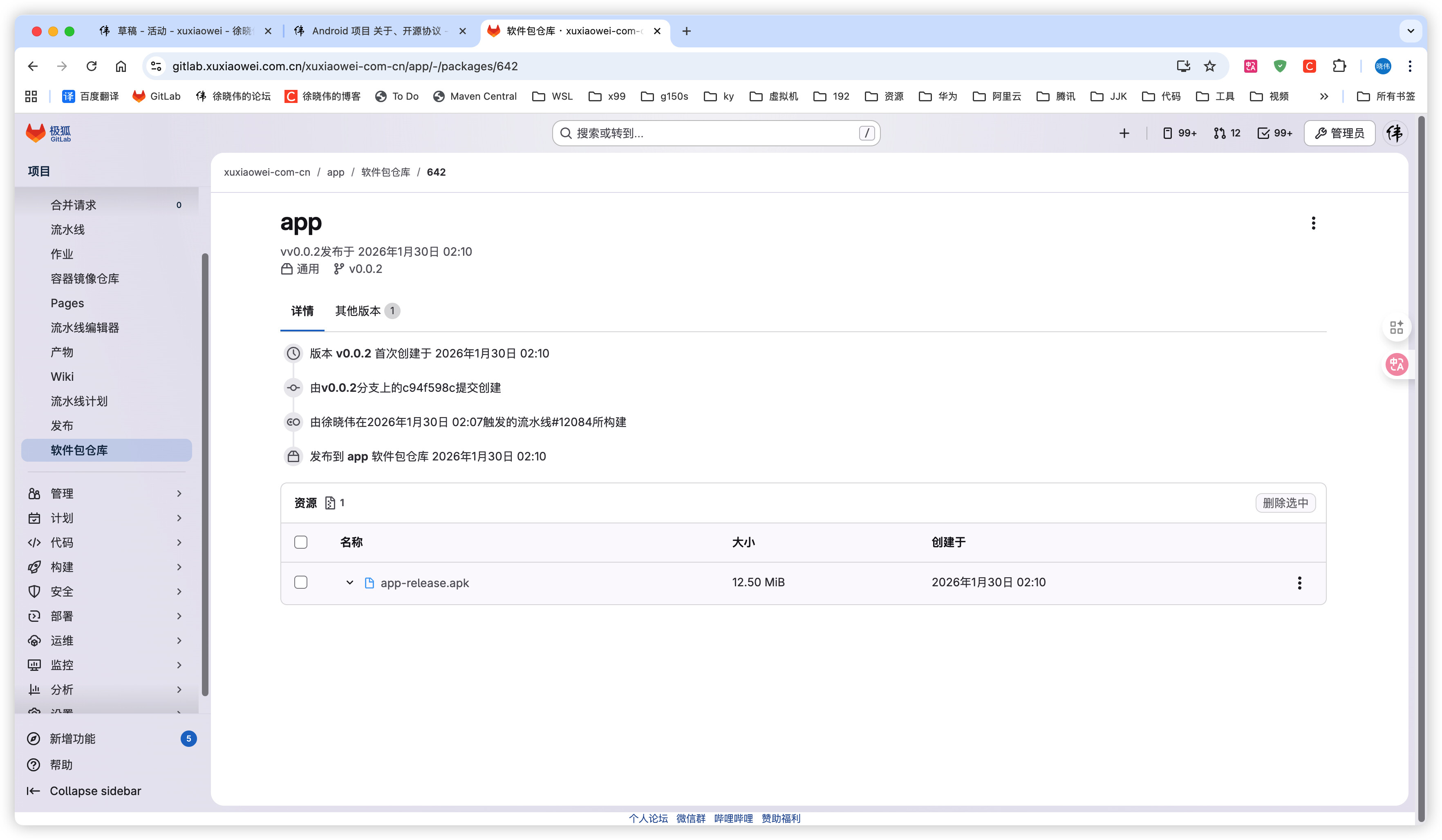Click the user avatar in the top right

coord(1395,133)
